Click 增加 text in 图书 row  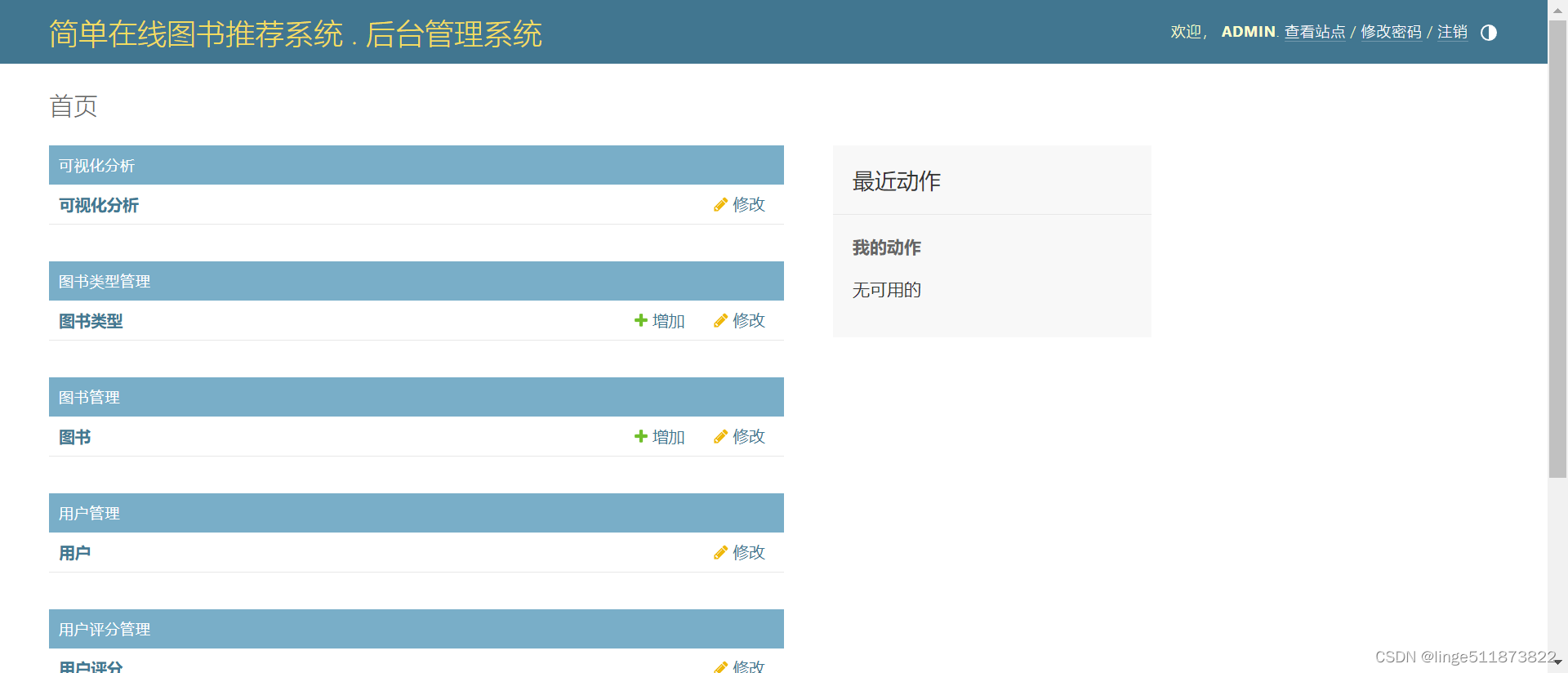[x=668, y=437]
